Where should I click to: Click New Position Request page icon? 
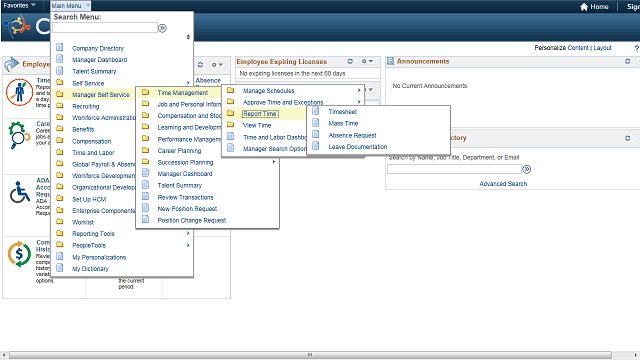pyautogui.click(x=145, y=208)
